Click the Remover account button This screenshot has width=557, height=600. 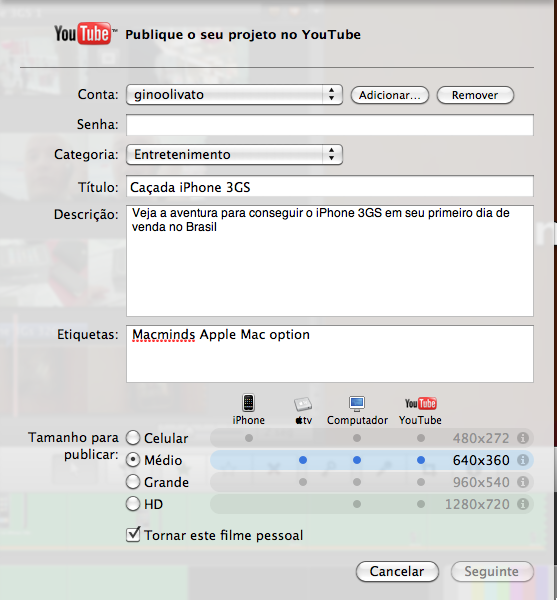(475, 95)
